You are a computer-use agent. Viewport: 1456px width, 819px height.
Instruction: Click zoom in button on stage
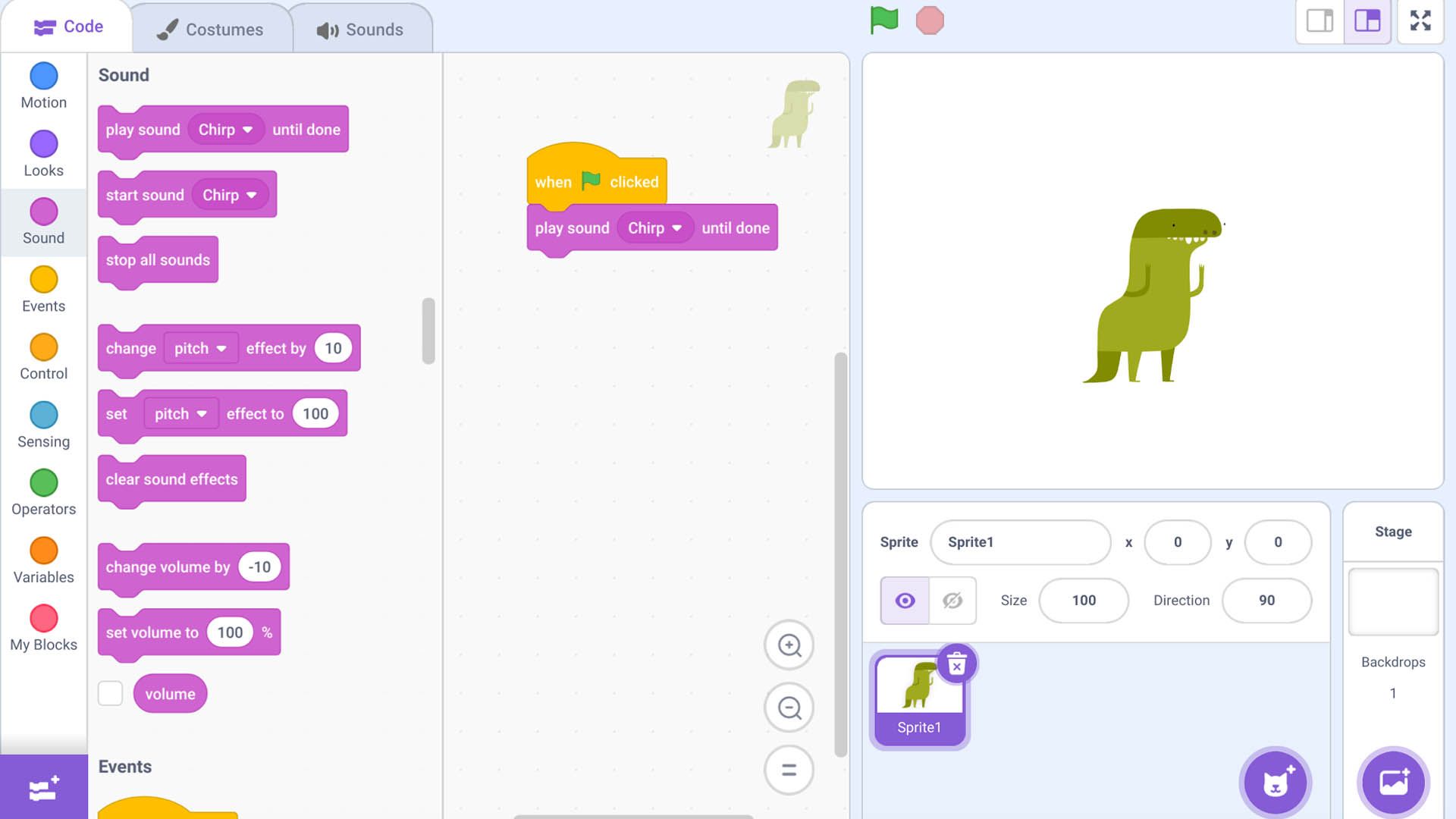790,645
